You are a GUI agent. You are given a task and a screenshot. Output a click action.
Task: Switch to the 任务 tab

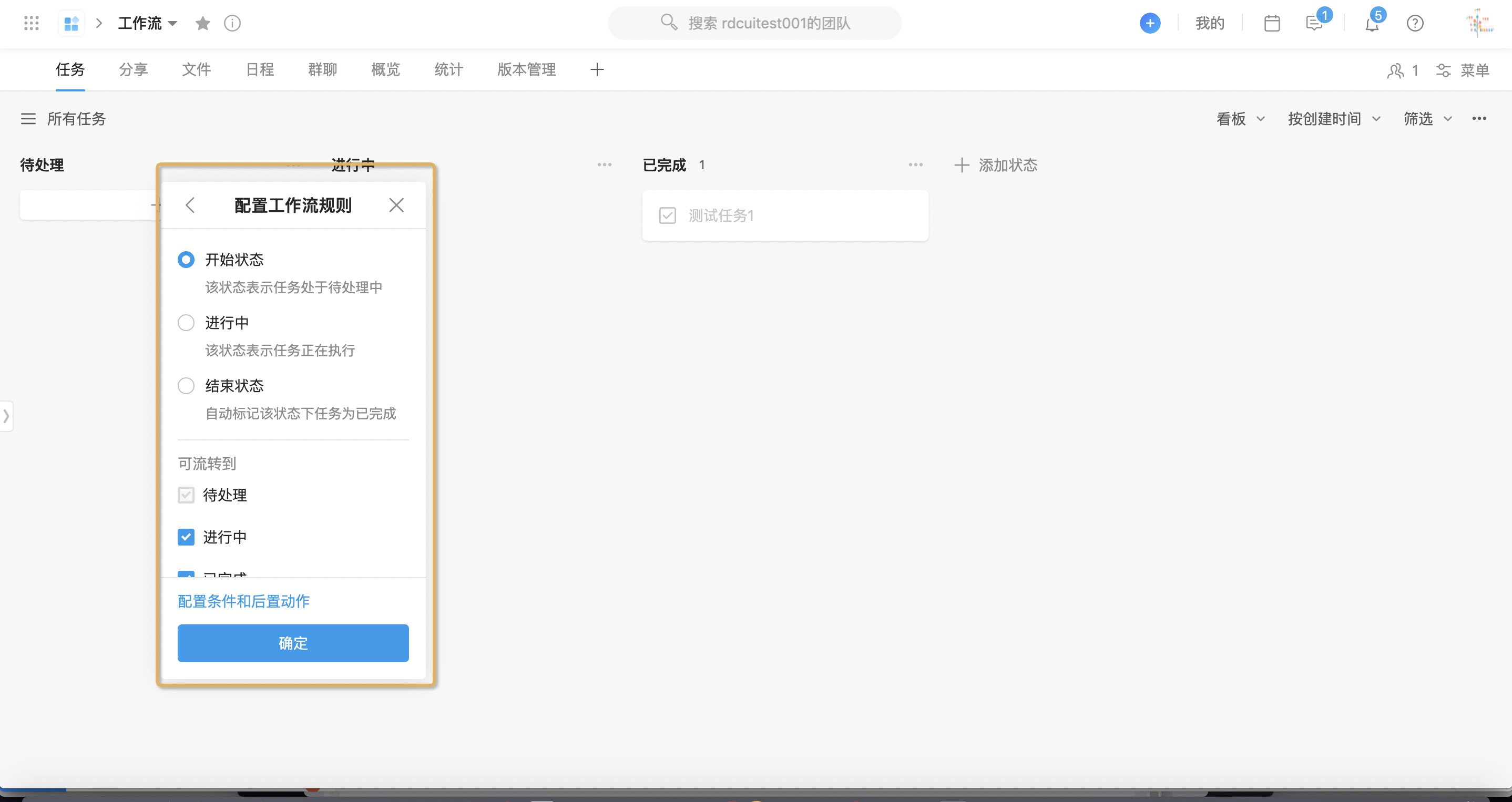(70, 69)
